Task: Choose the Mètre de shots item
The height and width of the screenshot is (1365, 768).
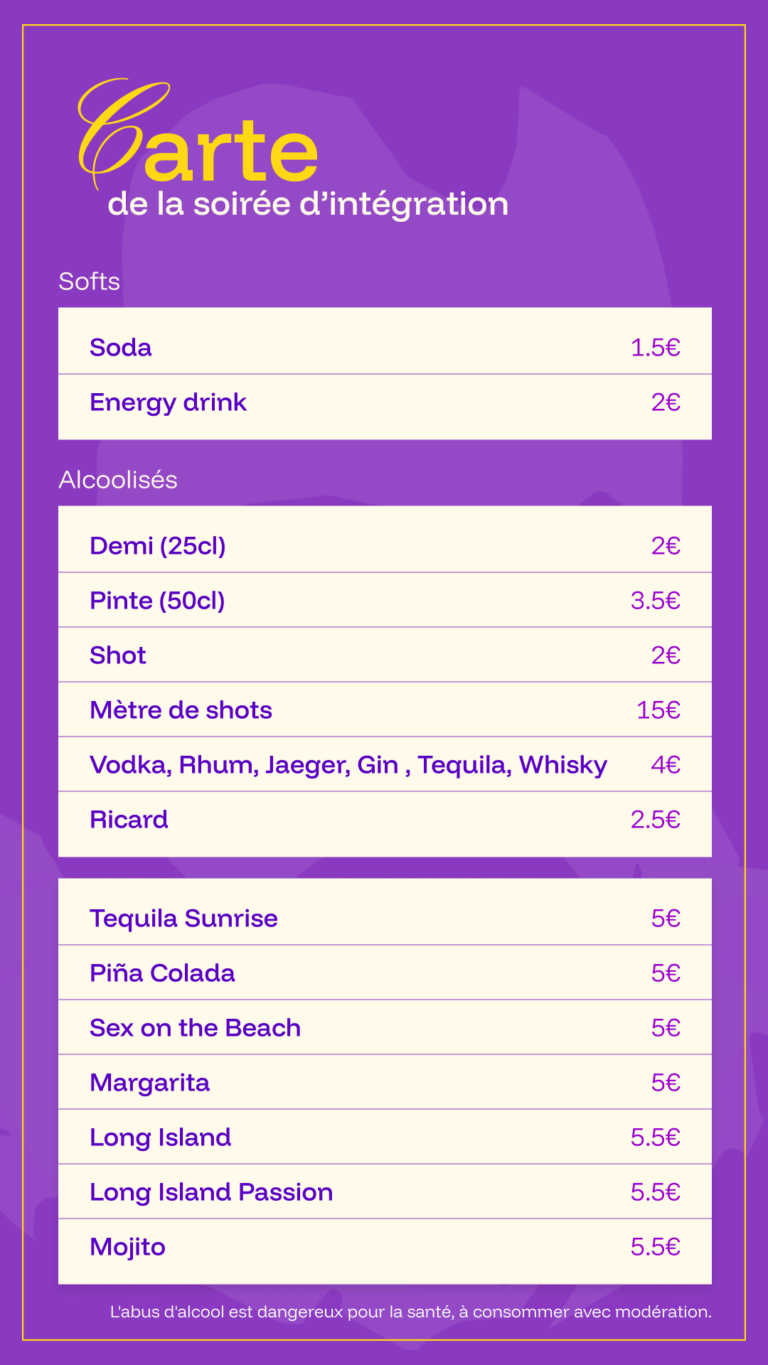Action: (181, 711)
